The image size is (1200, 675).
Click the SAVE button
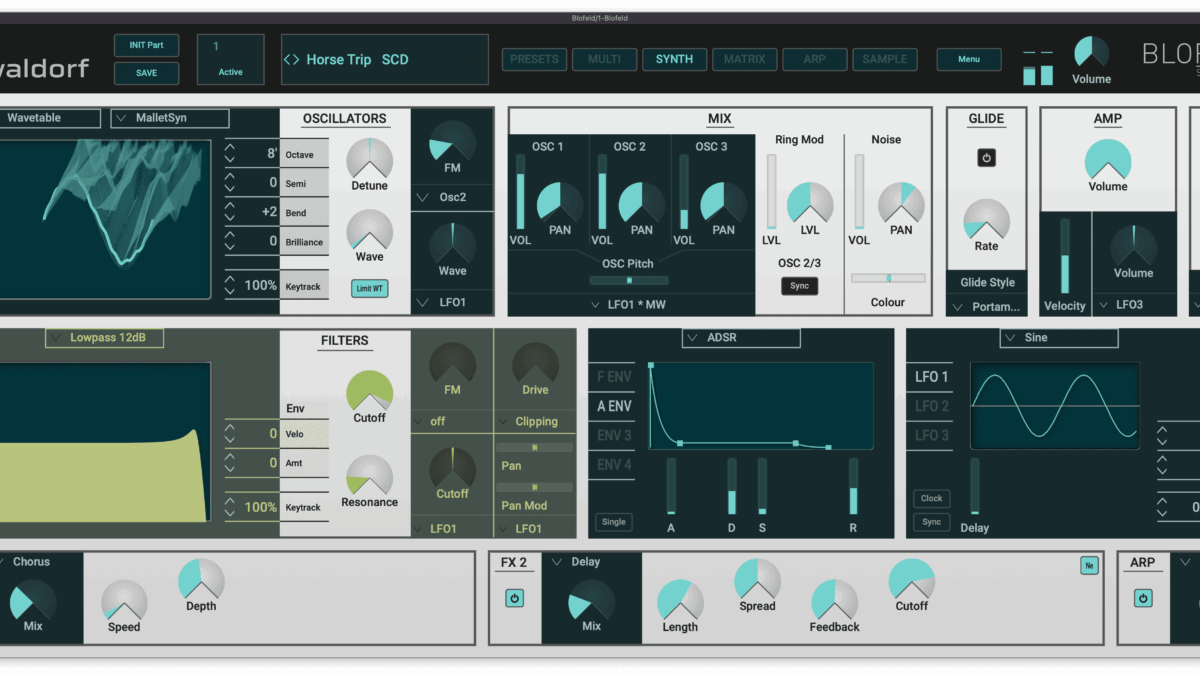(x=146, y=73)
